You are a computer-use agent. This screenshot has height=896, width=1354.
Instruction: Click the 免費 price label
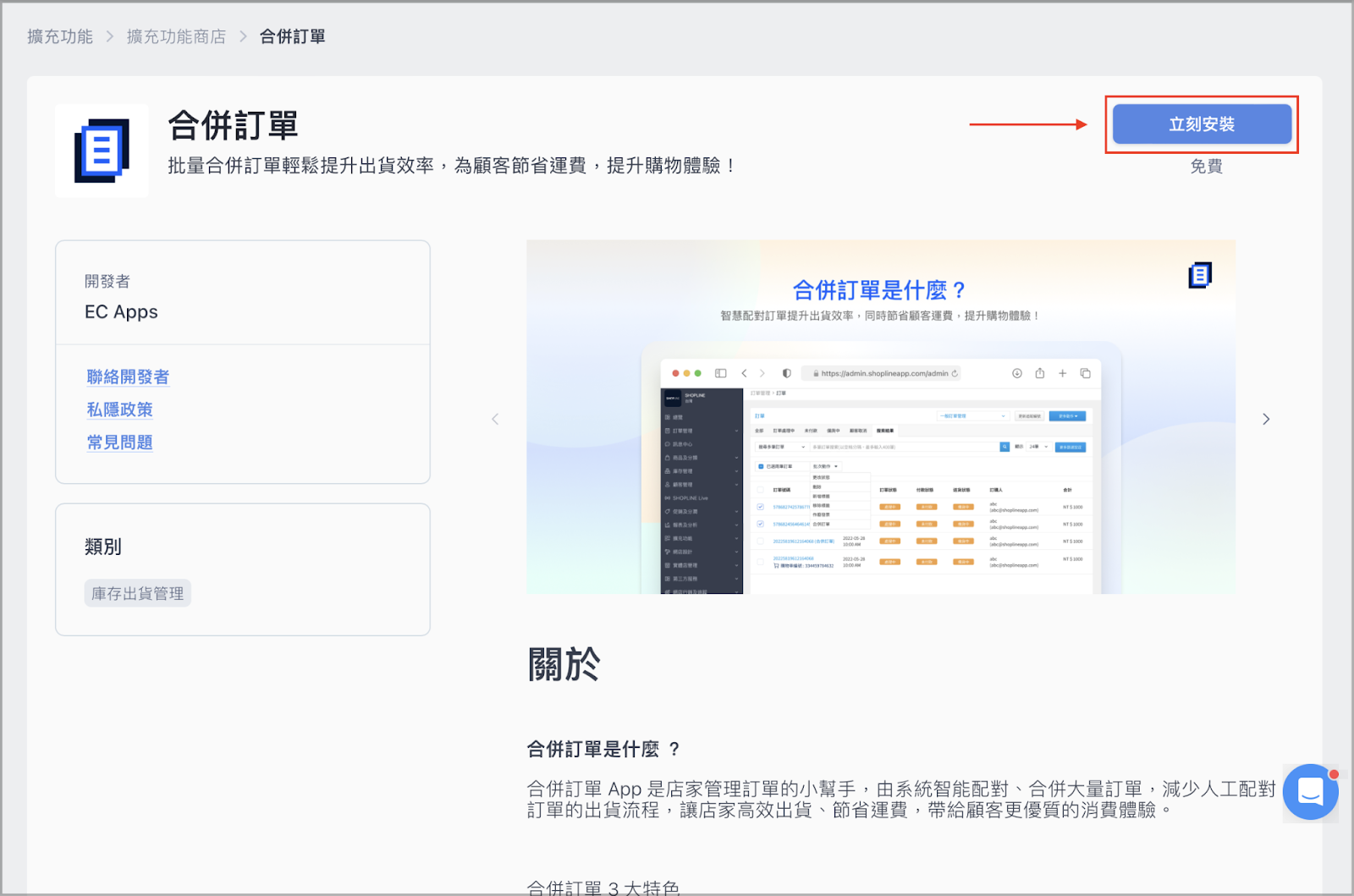[1206, 166]
